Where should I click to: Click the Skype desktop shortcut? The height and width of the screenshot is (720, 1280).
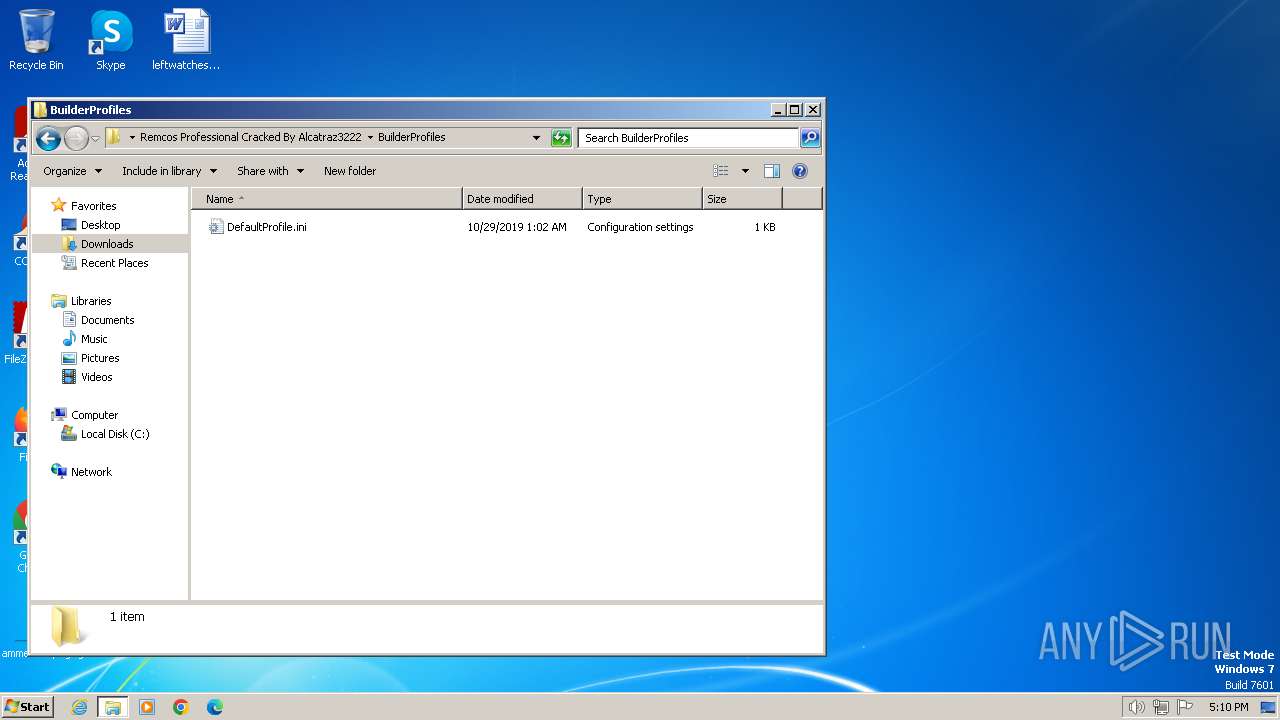(111, 40)
